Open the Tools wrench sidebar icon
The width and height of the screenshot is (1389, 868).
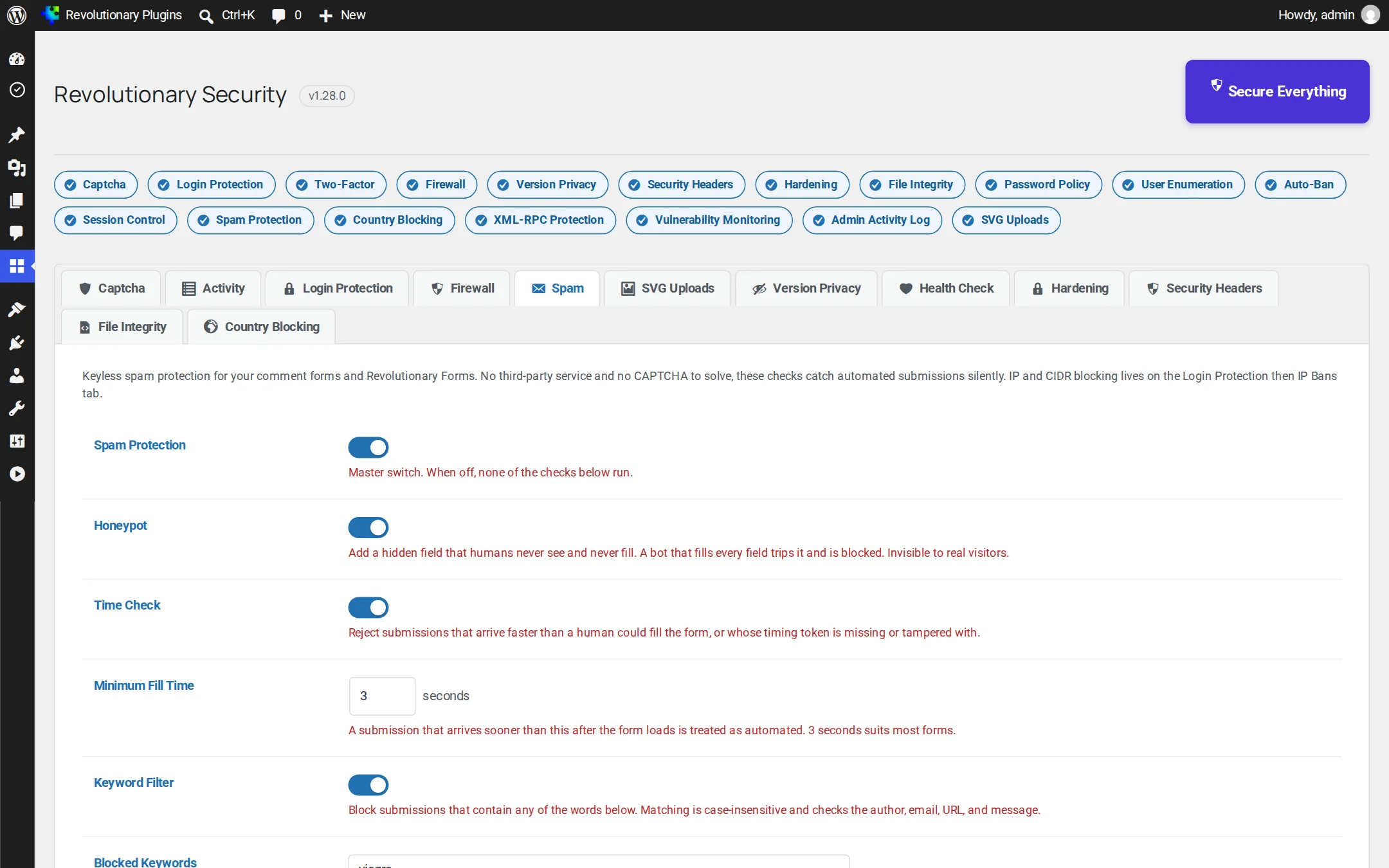(17, 408)
